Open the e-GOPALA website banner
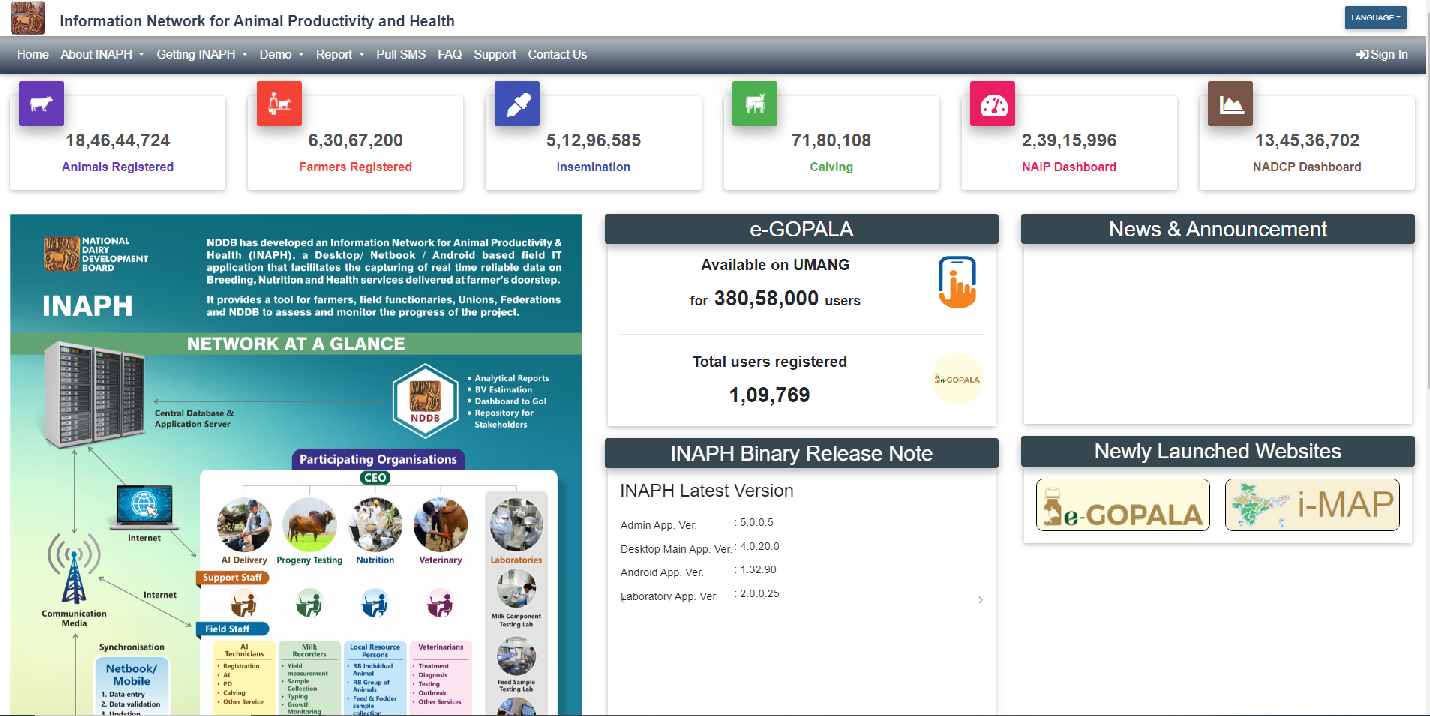 [x=1123, y=505]
